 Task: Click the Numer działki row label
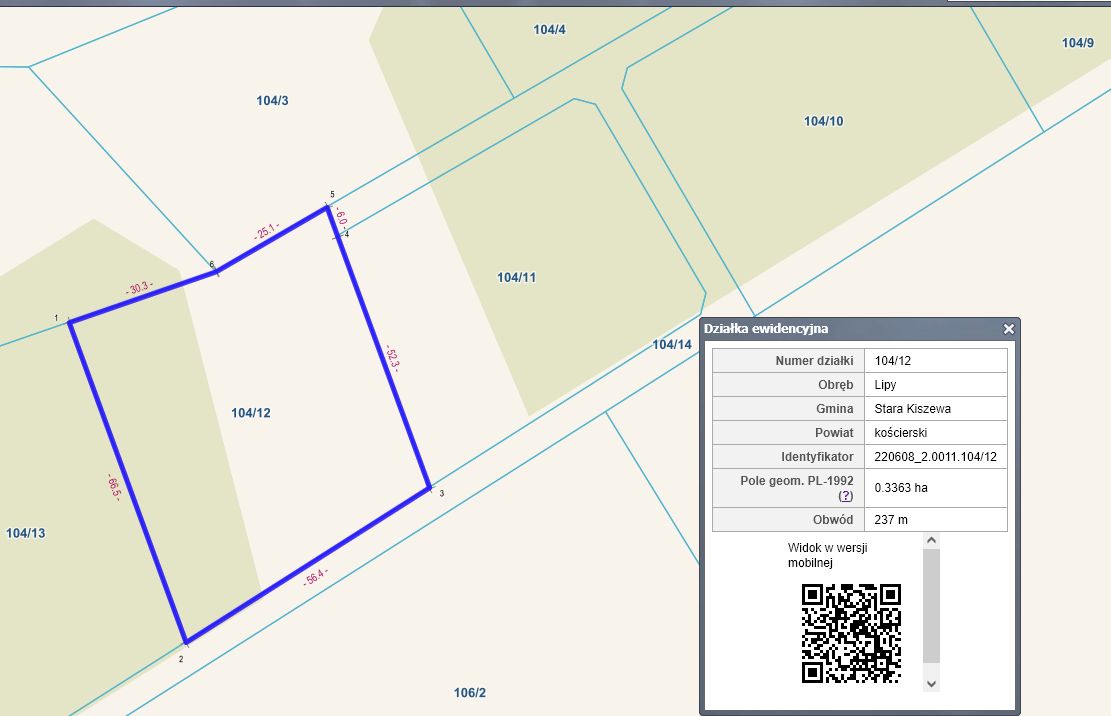click(814, 360)
